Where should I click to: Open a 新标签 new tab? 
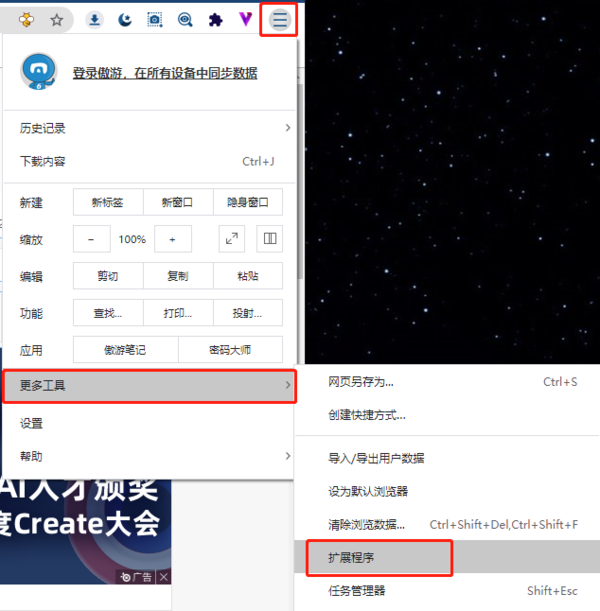pyautogui.click(x=108, y=202)
